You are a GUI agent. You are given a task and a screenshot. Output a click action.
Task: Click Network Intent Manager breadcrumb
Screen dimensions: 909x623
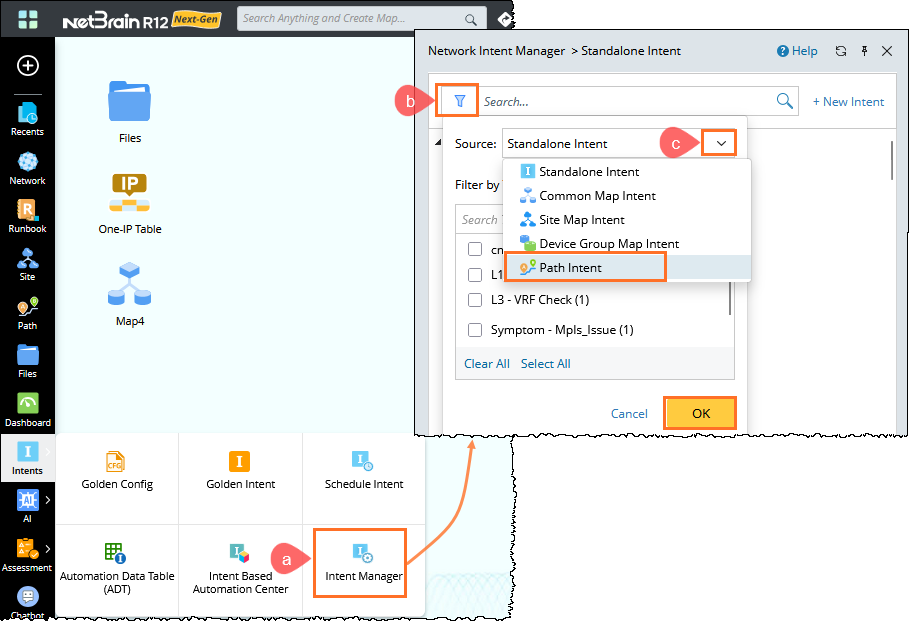point(496,51)
